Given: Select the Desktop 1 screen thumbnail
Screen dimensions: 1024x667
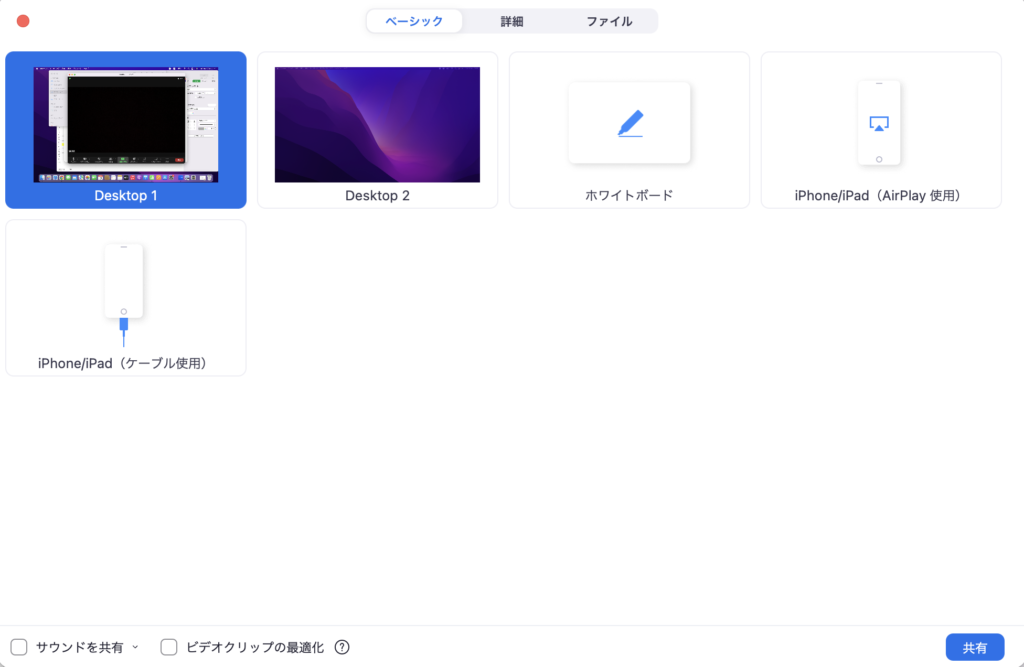Looking at the screenshot, I should (126, 124).
